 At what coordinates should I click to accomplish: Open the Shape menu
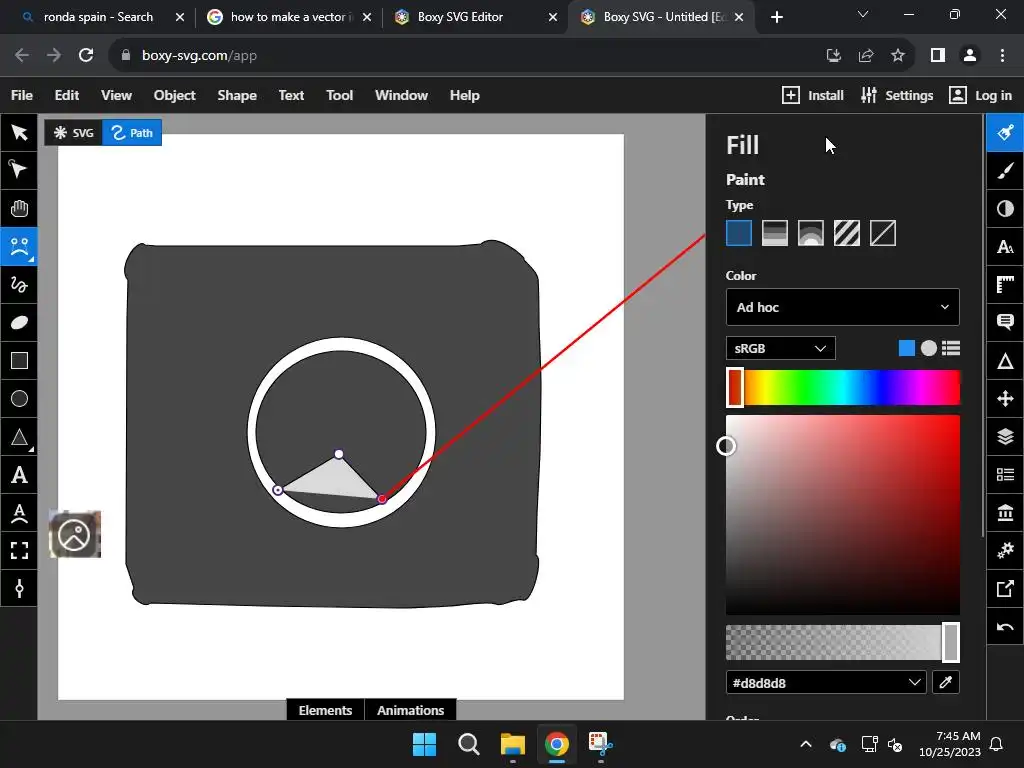(236, 95)
